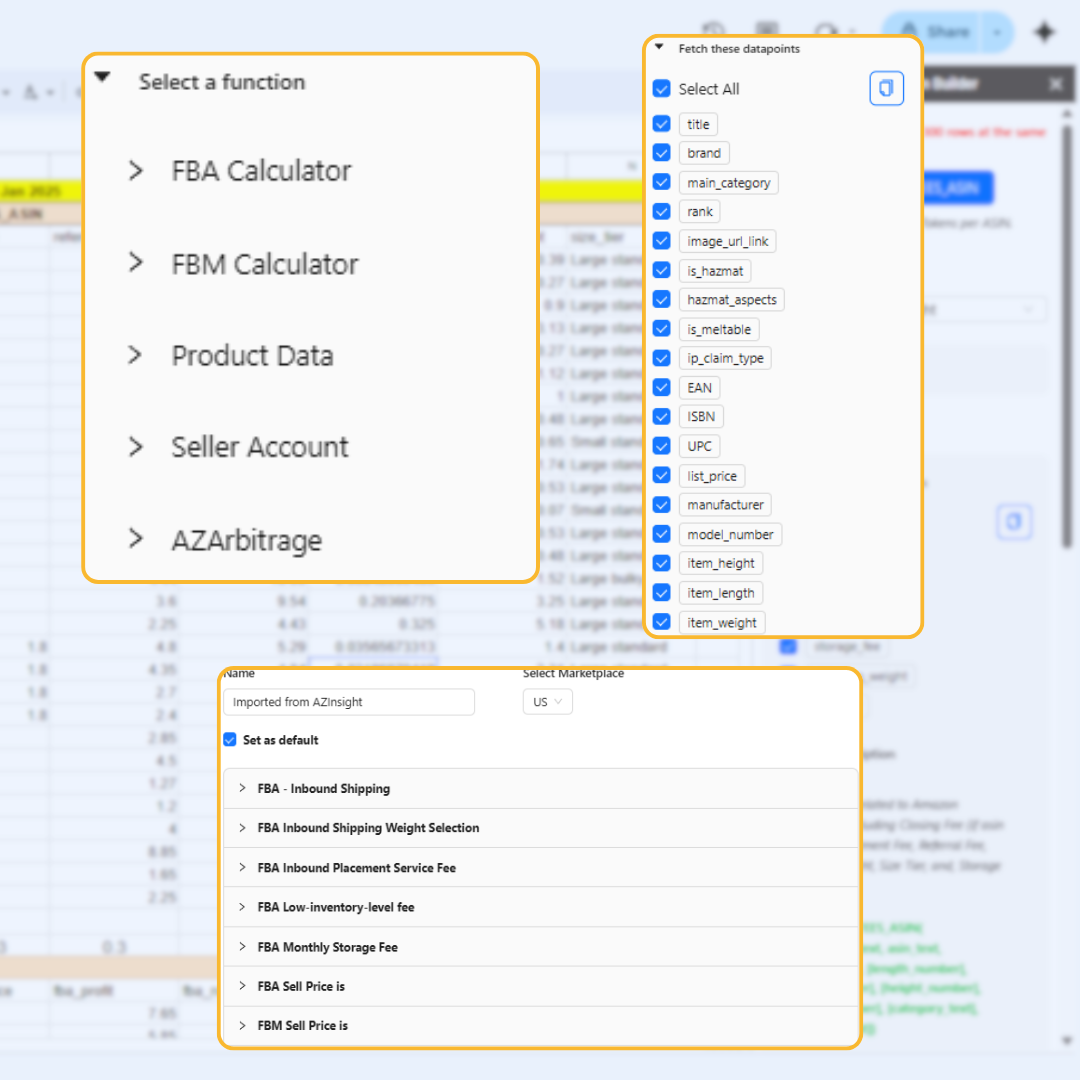Uncheck the model_number checkbox
The width and height of the screenshot is (1080, 1080).
click(x=661, y=534)
